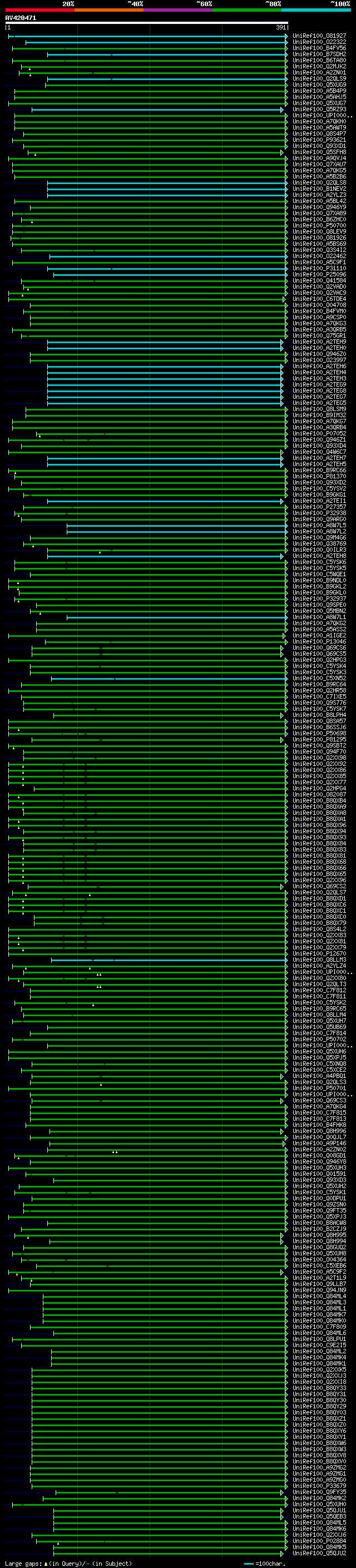Click the UniRef100_Q69CS2 label
The height and width of the screenshot is (1568, 356).
click(x=319, y=886)
